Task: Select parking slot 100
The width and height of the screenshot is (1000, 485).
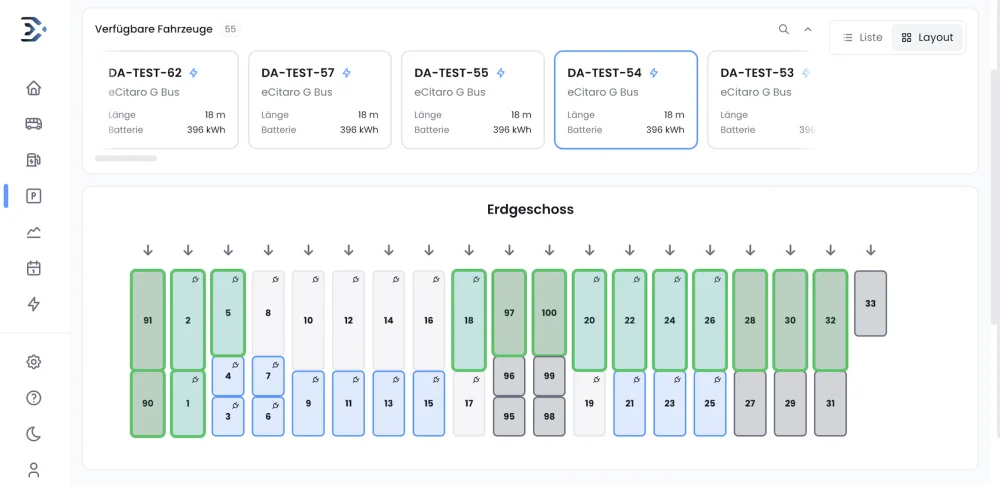Action: 549,313
